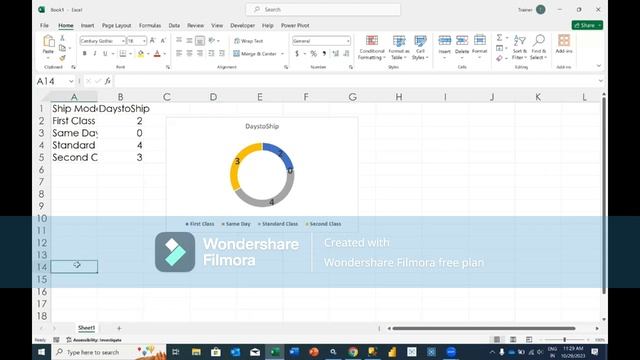Expand the formula bar

(x=600, y=81)
